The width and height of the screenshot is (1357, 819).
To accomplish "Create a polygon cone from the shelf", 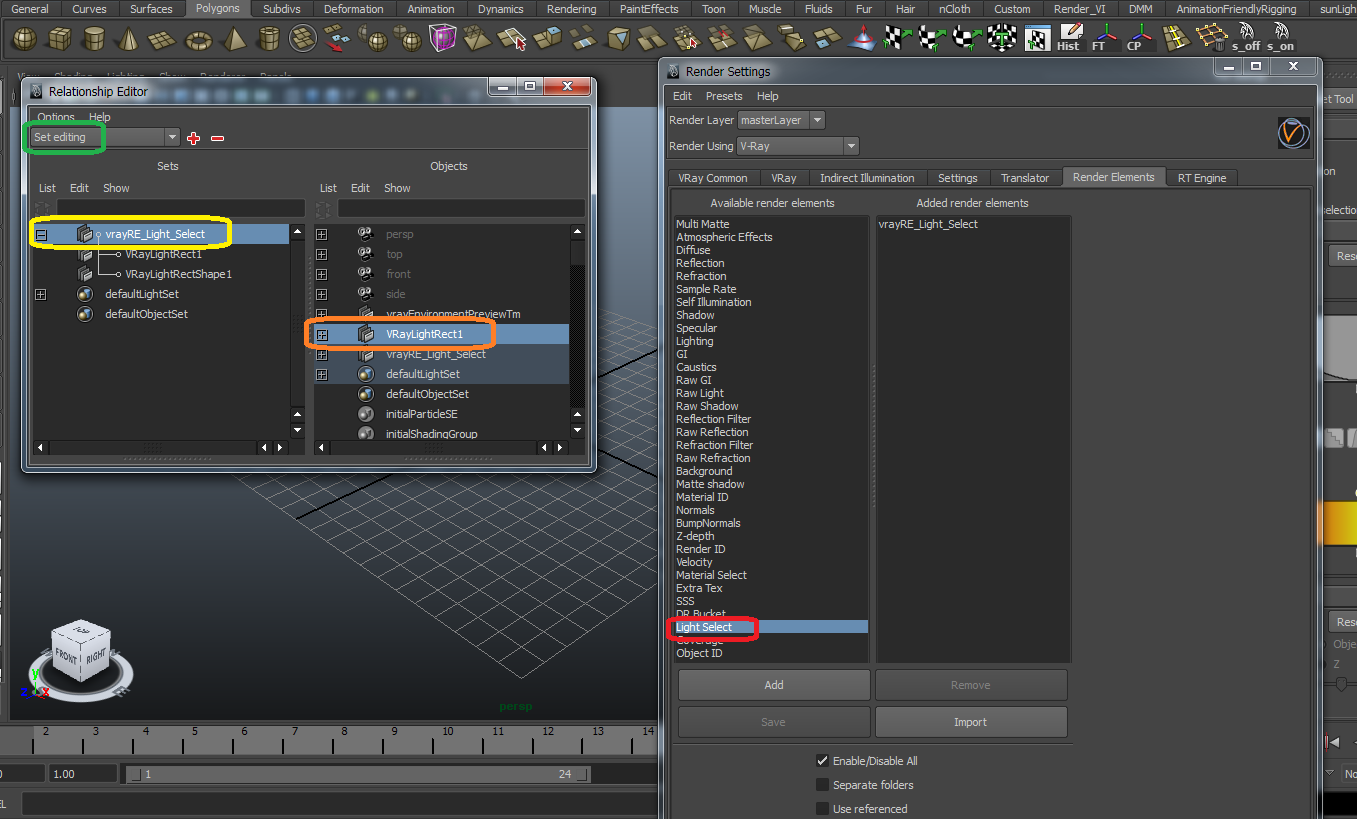I will pyautogui.click(x=127, y=39).
